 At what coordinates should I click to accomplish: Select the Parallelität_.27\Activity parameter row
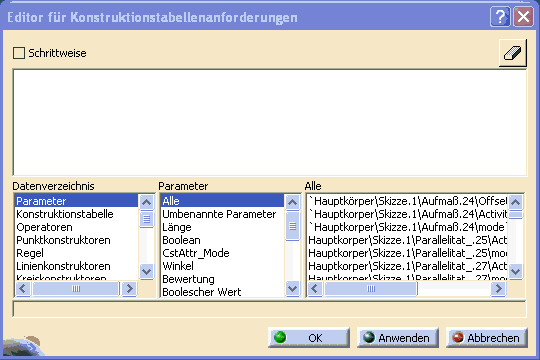point(407,266)
